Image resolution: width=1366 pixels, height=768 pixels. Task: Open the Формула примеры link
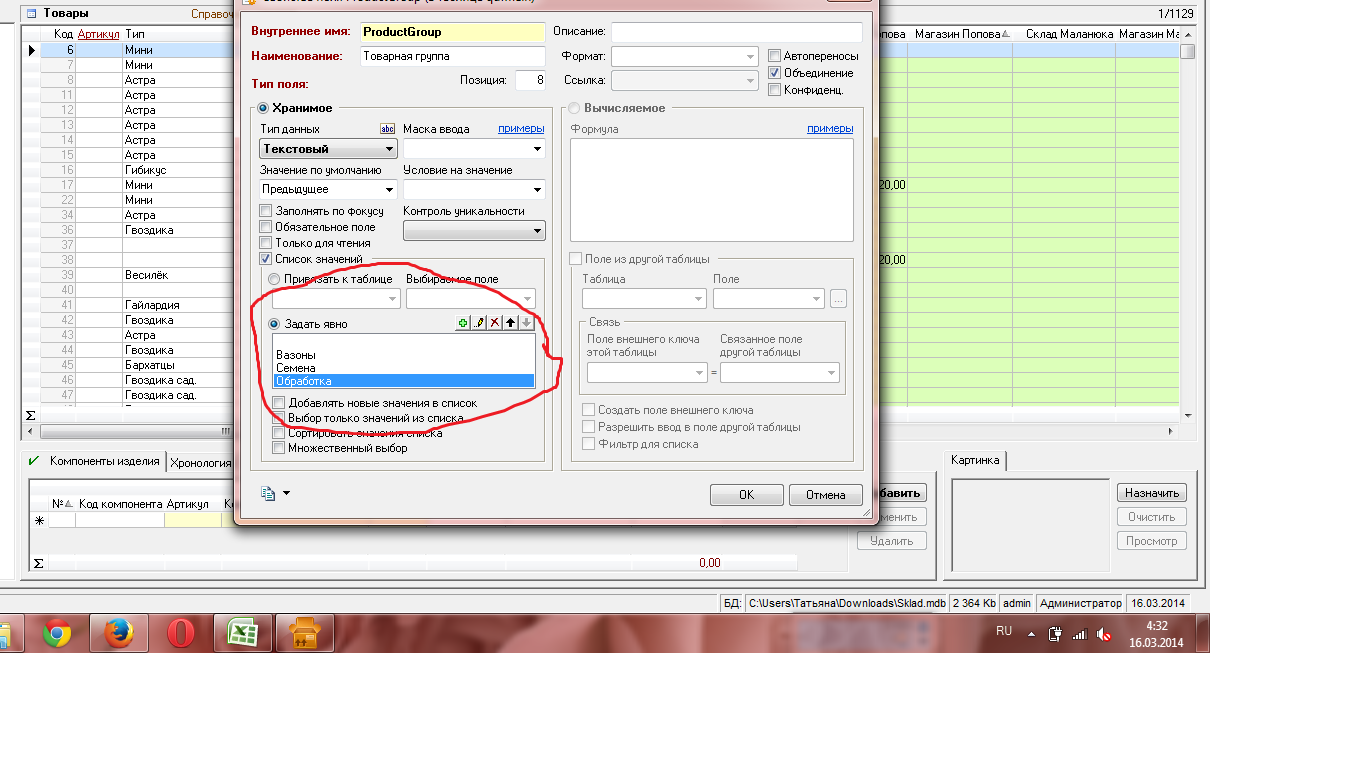(830, 129)
